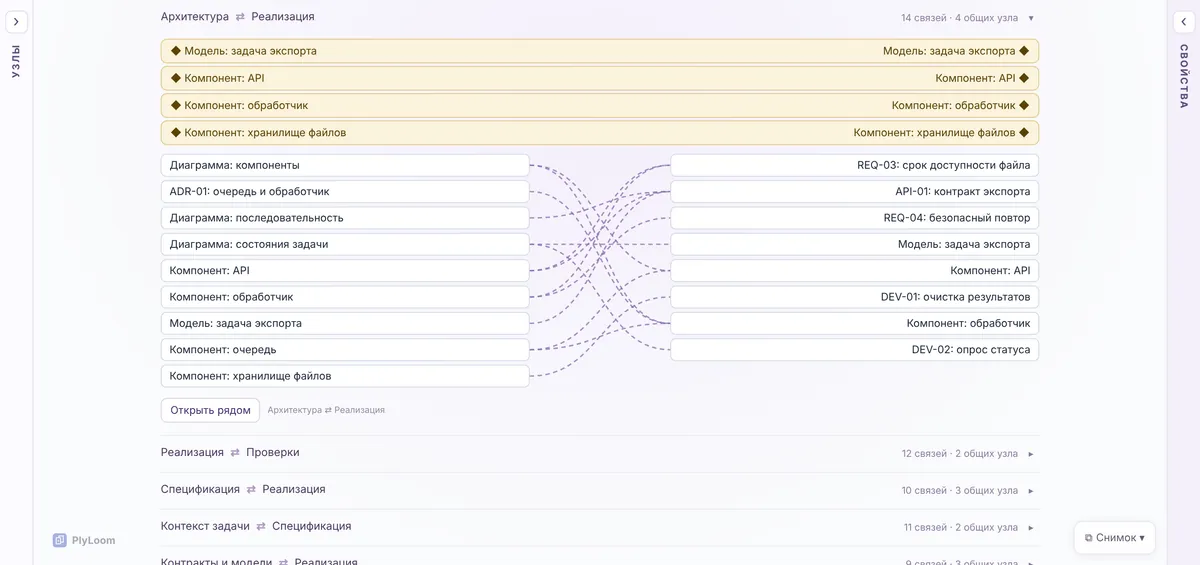Click the Открыть рядом button
The image size is (1200, 565).
(210, 410)
